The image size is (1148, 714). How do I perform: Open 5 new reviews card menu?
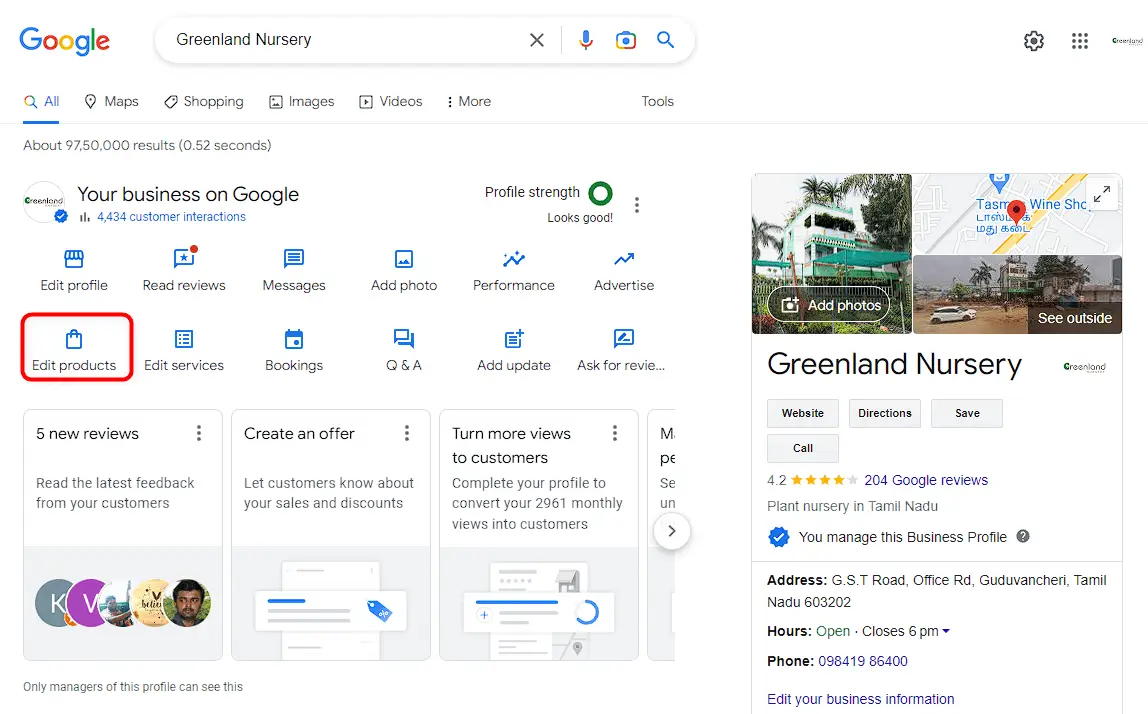pos(198,434)
